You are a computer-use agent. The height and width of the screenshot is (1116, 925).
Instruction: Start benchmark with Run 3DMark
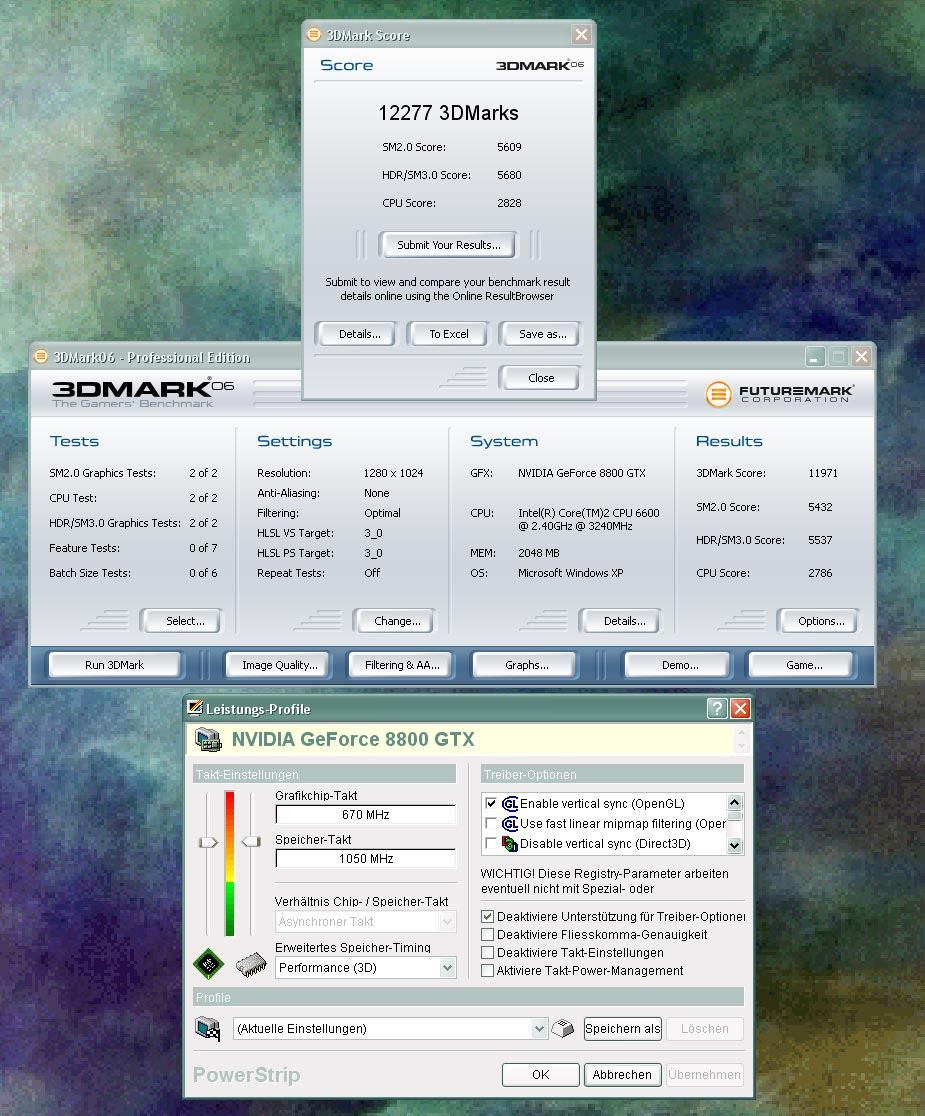point(114,665)
